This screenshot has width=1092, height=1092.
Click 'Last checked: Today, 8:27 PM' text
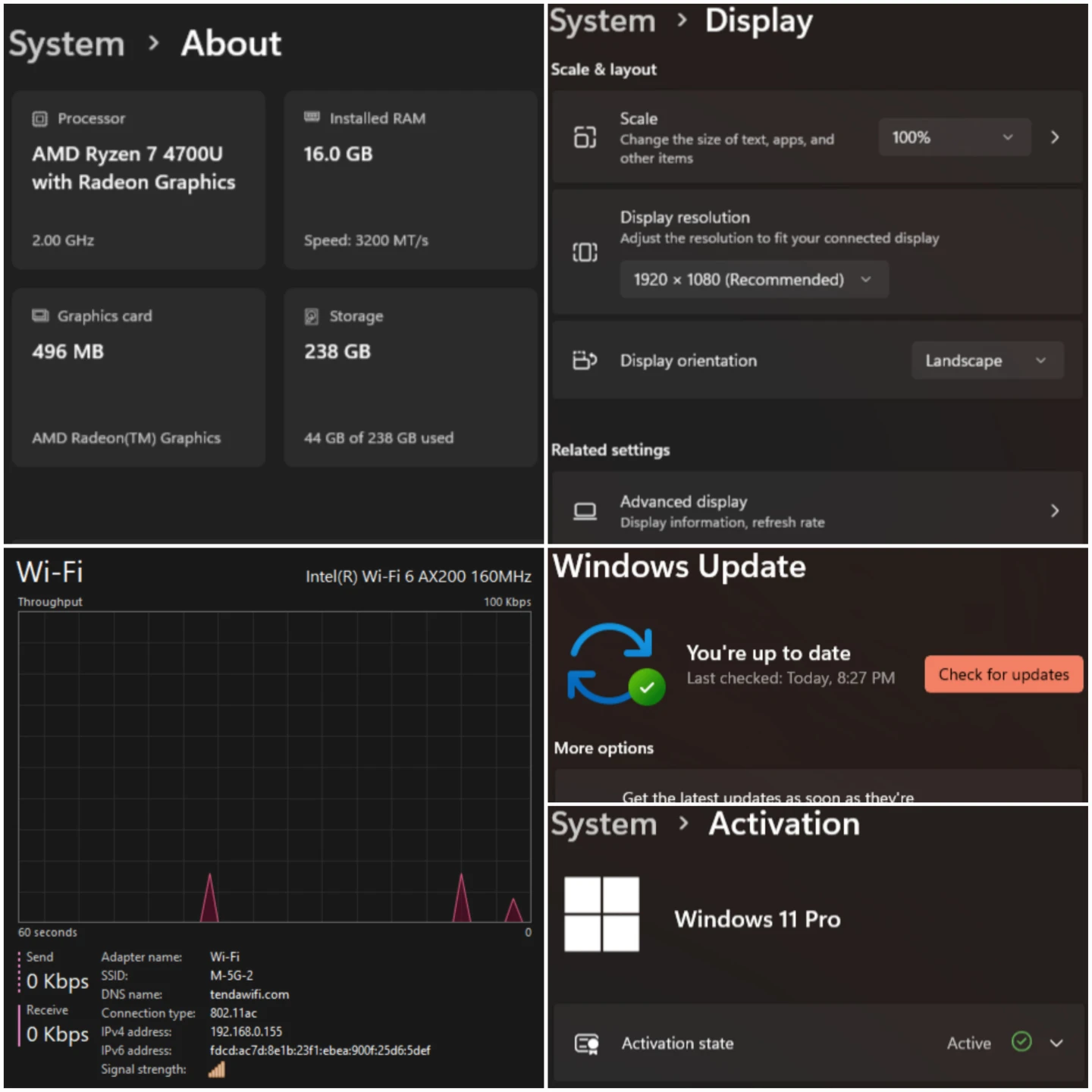[x=791, y=678]
